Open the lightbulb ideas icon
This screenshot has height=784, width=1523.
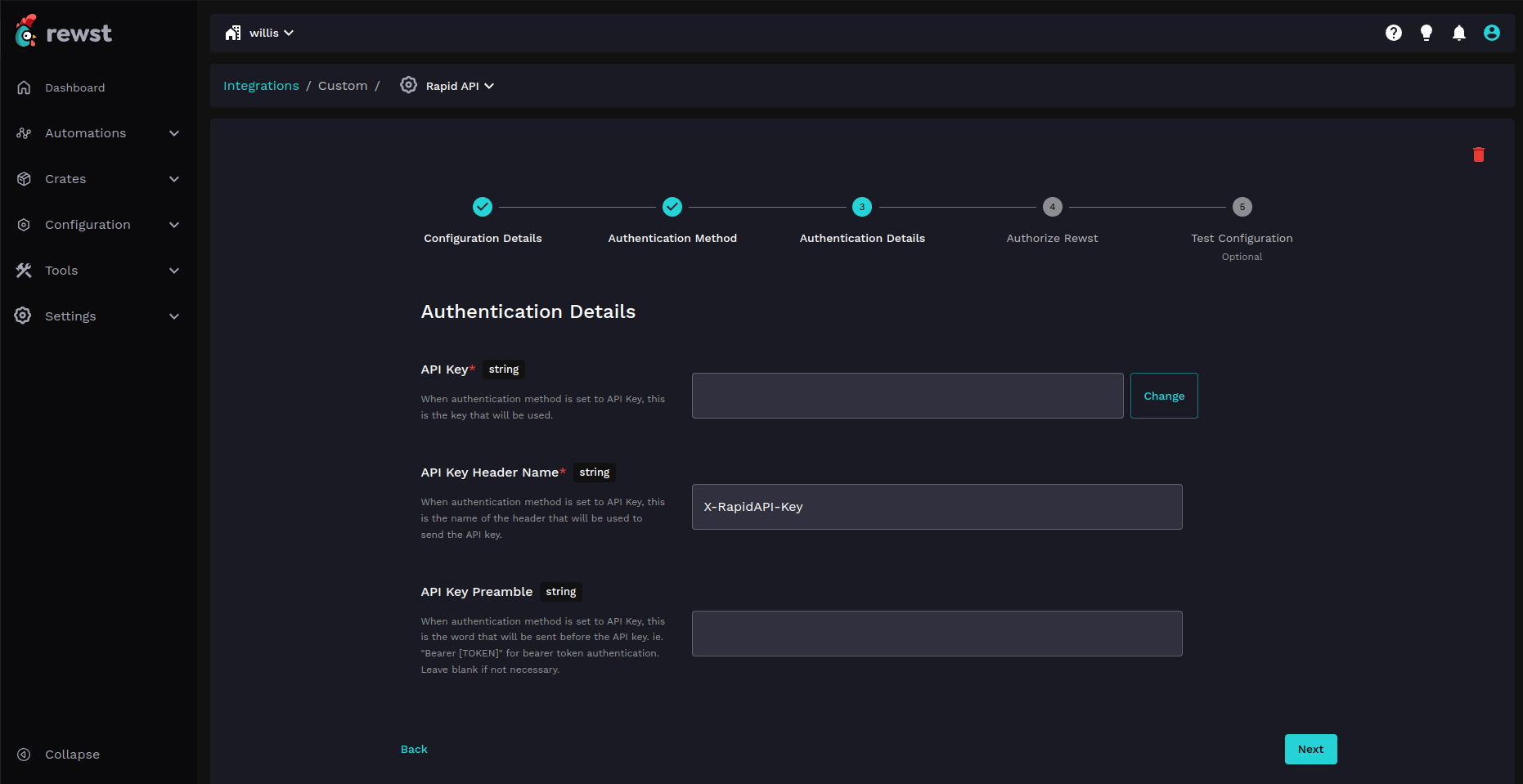tap(1426, 33)
